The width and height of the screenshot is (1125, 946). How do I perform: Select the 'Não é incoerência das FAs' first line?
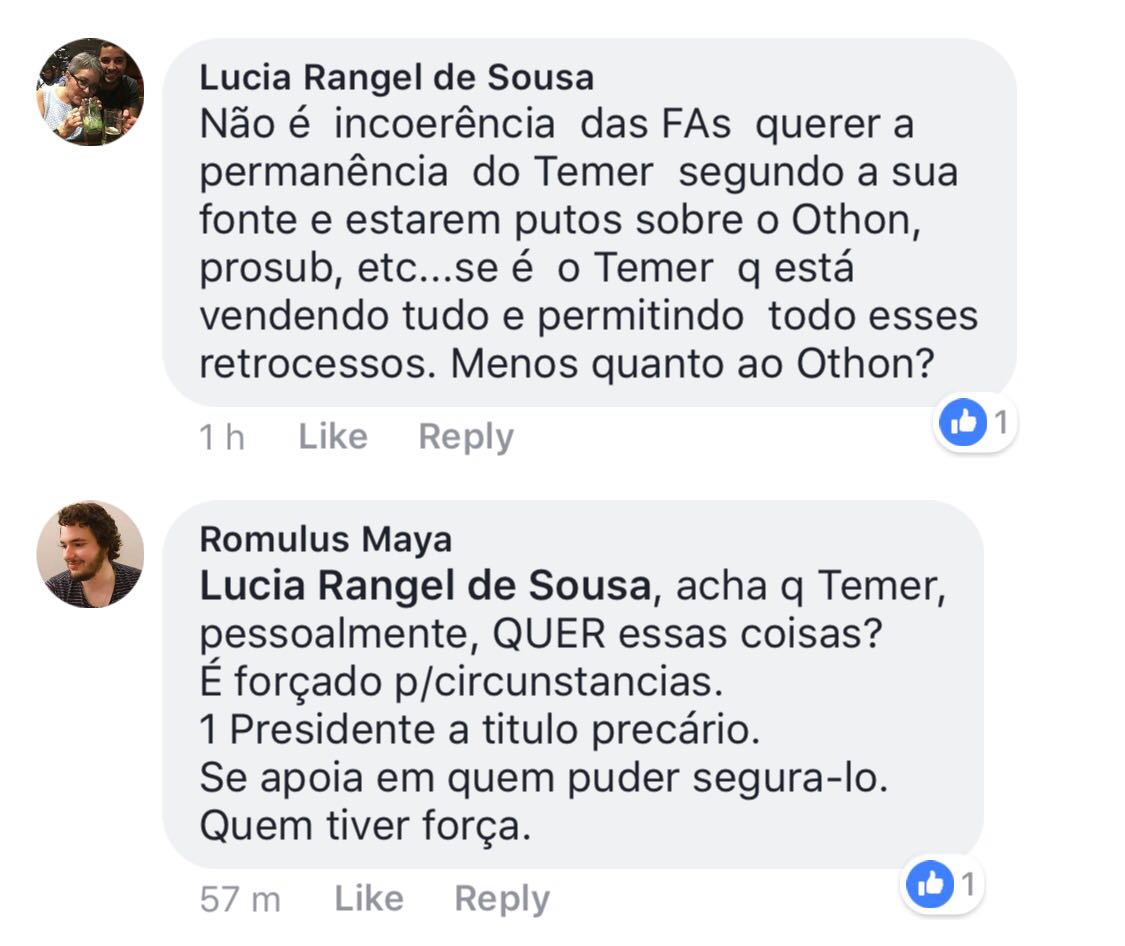point(557,124)
